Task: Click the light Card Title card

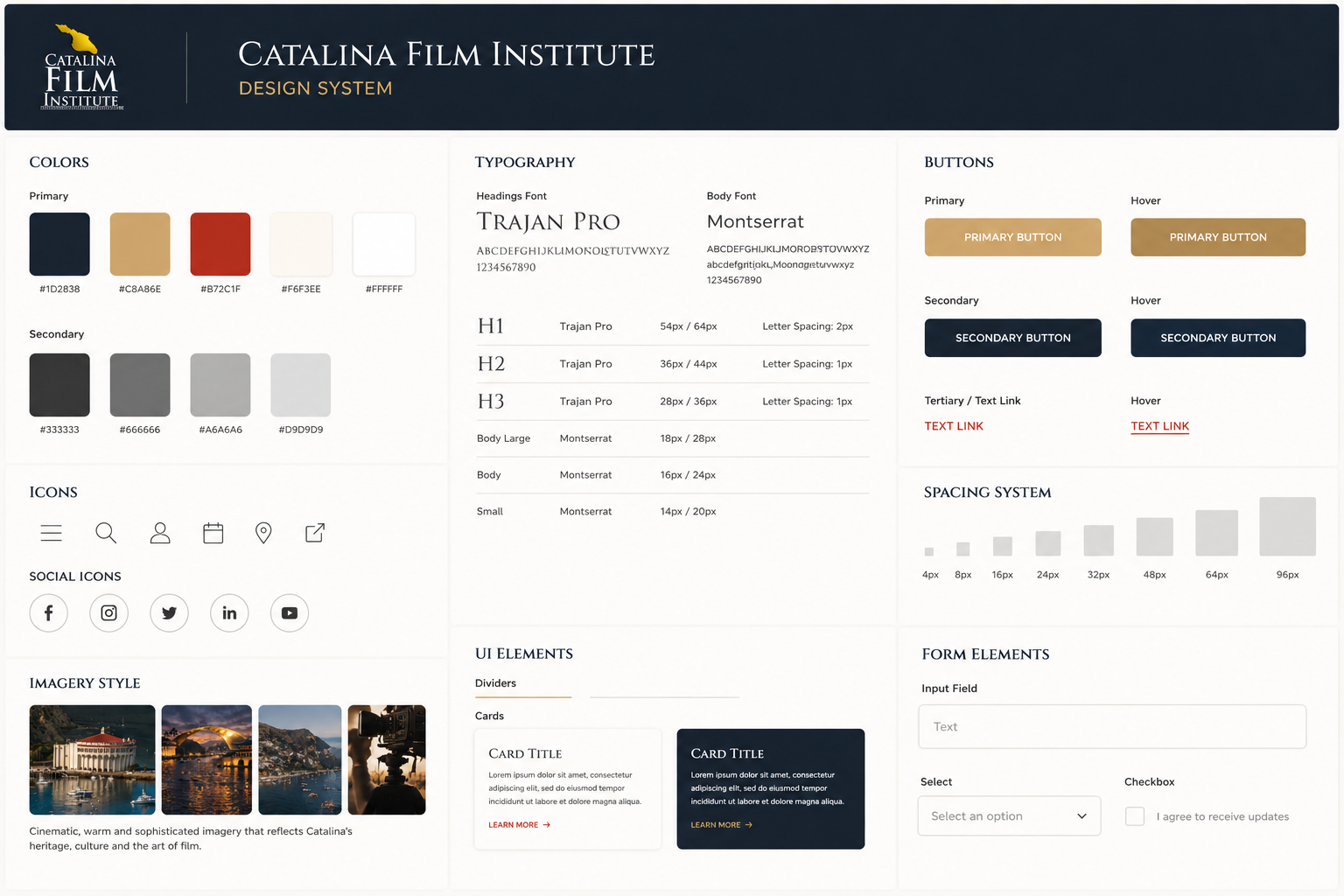Action: (568, 789)
